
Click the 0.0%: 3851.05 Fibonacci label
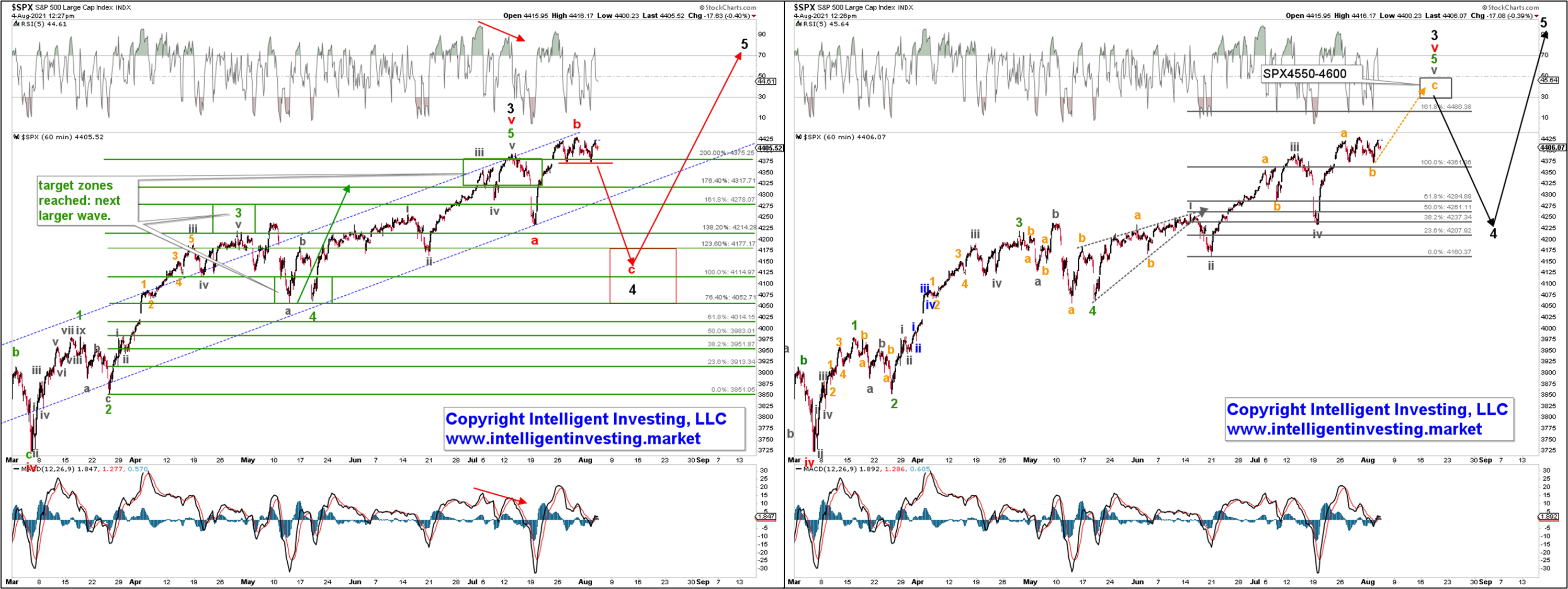(733, 389)
